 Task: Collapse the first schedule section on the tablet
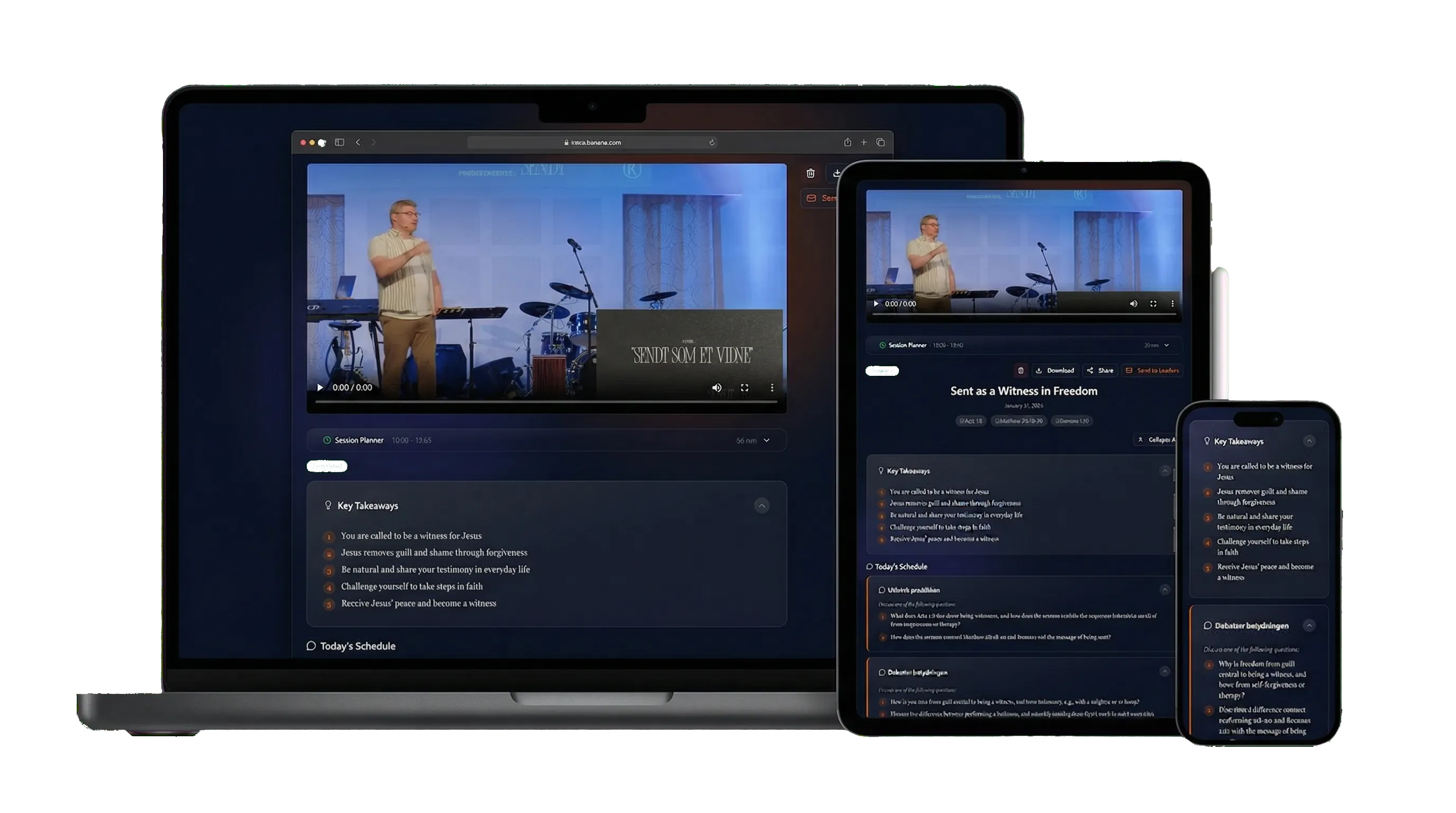pyautogui.click(x=1166, y=590)
